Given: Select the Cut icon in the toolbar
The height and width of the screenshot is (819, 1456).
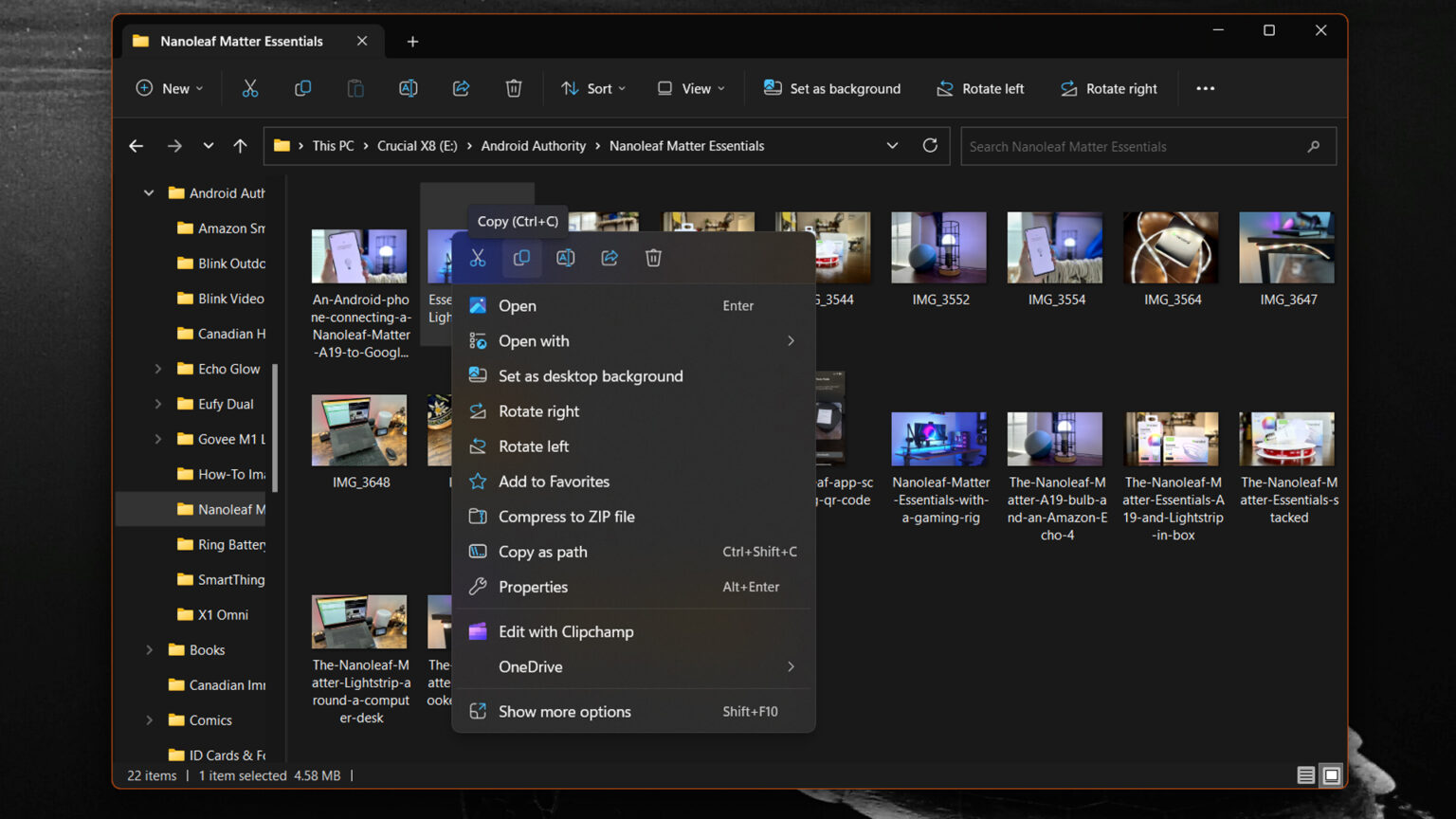Looking at the screenshot, I should click(x=249, y=88).
